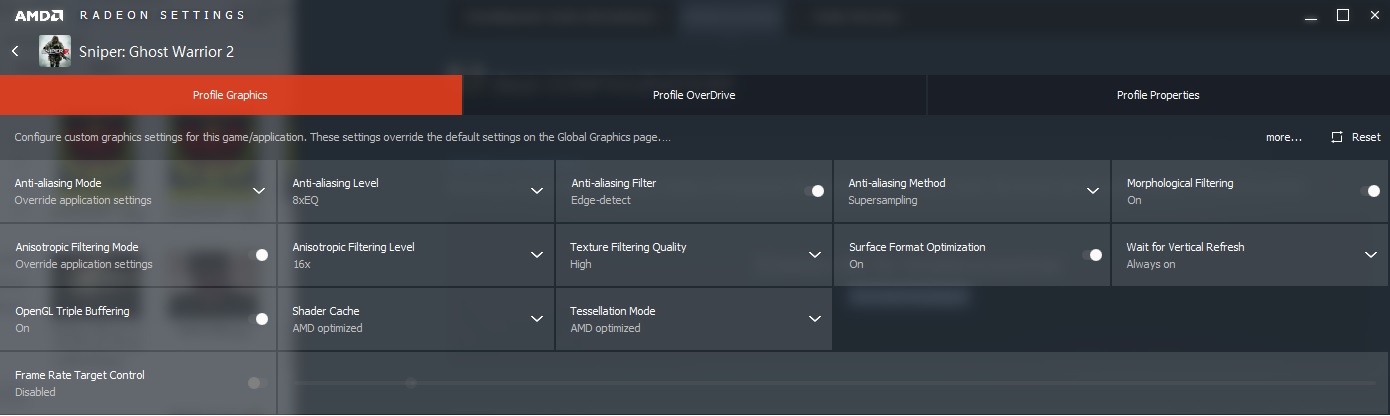
Task: Disable OpenGL Triple Buffering
Action: pos(258,319)
